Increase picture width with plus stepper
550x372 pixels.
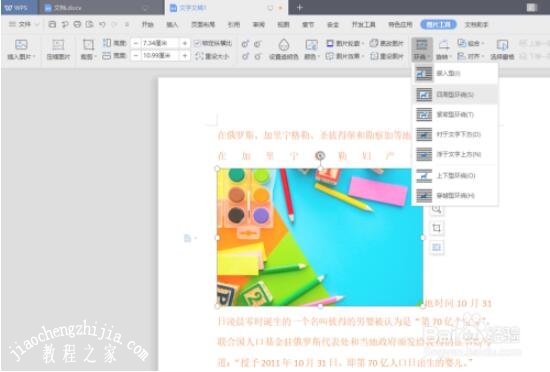pos(185,56)
